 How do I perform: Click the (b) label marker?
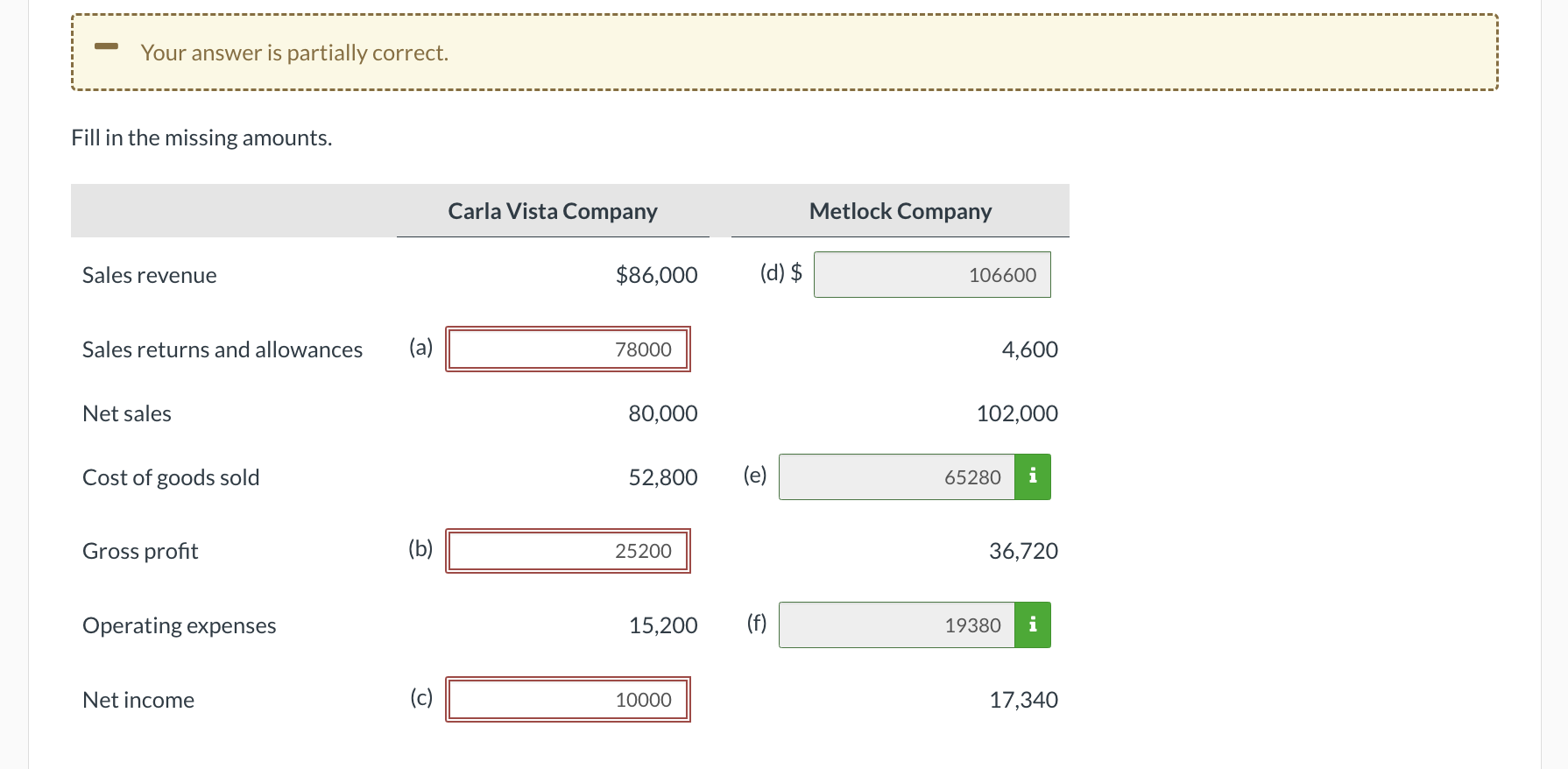coord(420,548)
